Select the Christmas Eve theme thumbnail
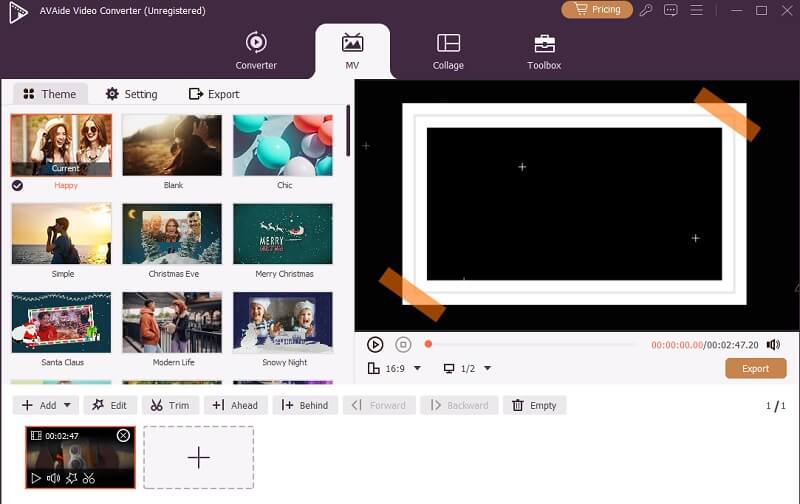This screenshot has width=800, height=504. 172,235
